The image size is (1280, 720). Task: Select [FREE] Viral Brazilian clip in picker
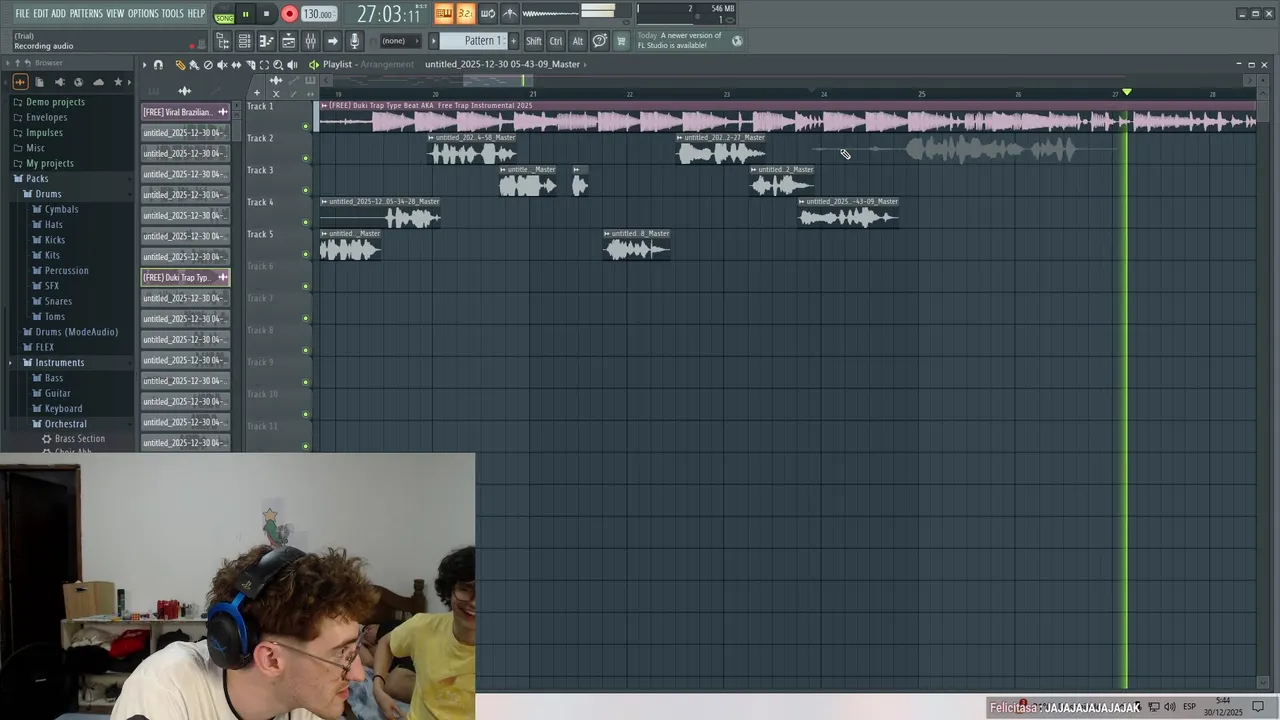pos(186,112)
